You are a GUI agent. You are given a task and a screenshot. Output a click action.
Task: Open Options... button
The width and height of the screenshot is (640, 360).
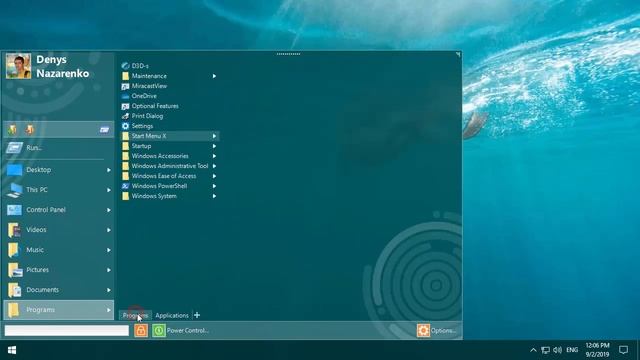[437, 331]
